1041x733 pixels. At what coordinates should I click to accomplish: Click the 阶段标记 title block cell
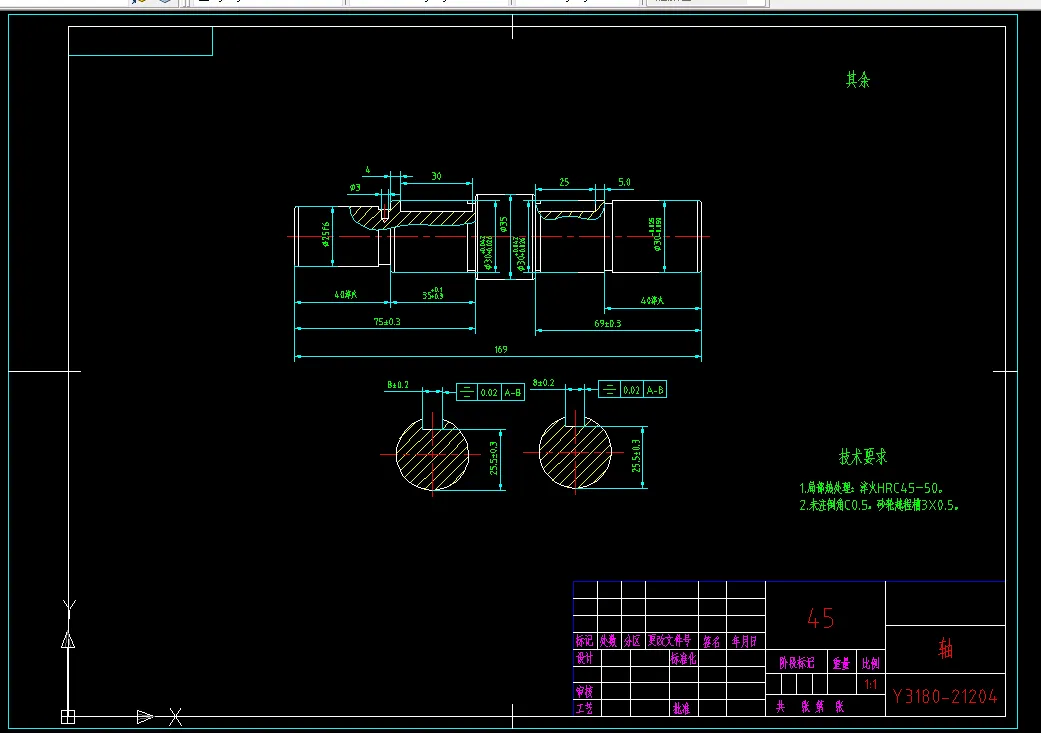click(797, 663)
